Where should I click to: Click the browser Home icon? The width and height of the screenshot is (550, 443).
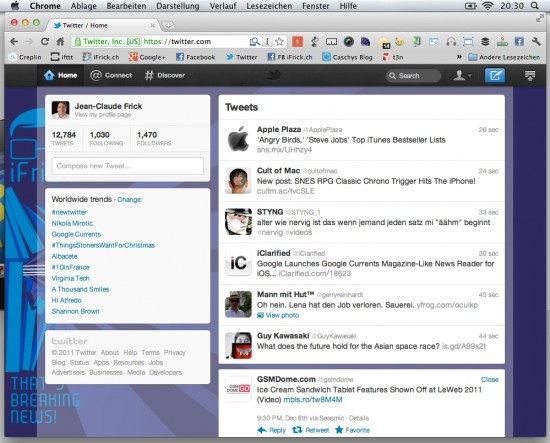pos(60,41)
